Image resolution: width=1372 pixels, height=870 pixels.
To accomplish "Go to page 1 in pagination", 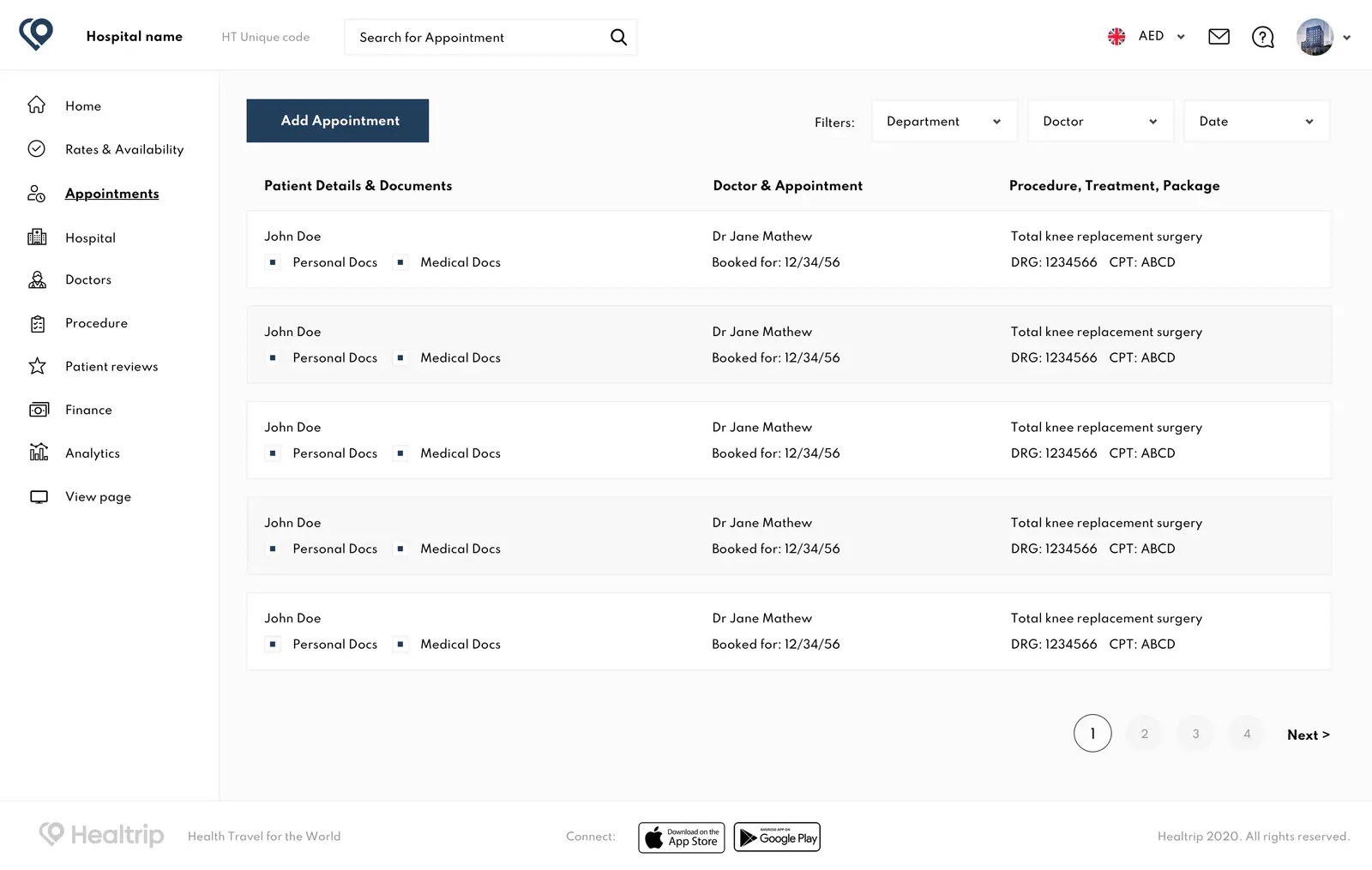I will click(x=1092, y=733).
